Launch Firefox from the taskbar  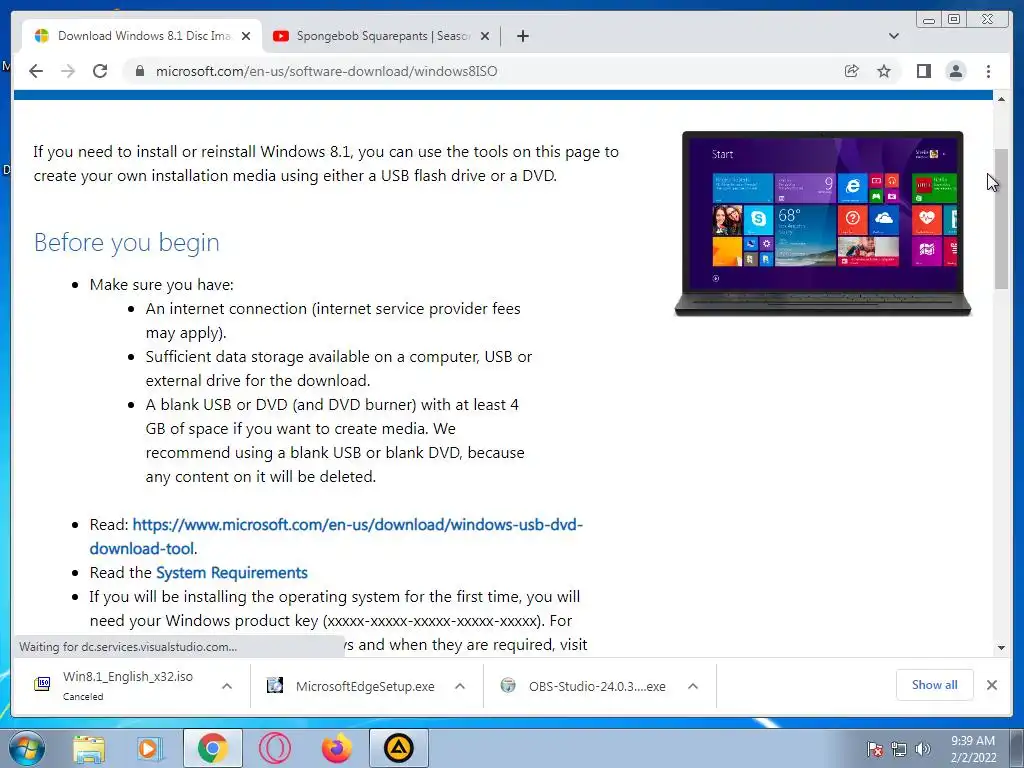[337, 748]
